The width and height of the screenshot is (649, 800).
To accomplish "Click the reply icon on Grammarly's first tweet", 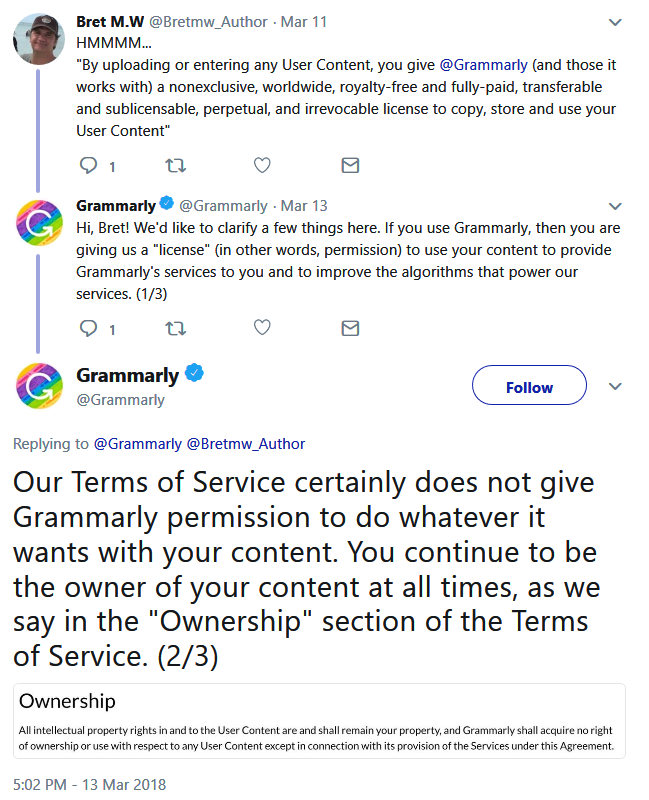I will [x=89, y=328].
